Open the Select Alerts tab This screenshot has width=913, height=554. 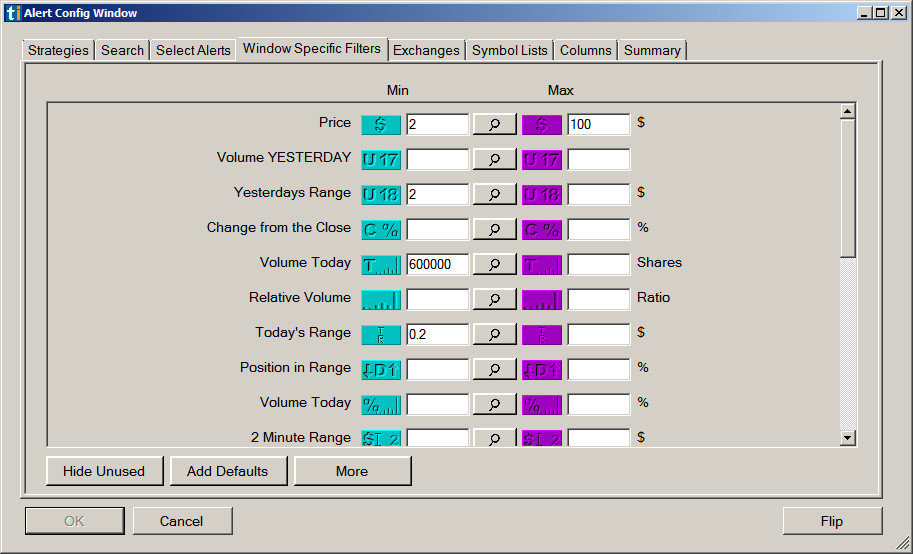point(193,50)
